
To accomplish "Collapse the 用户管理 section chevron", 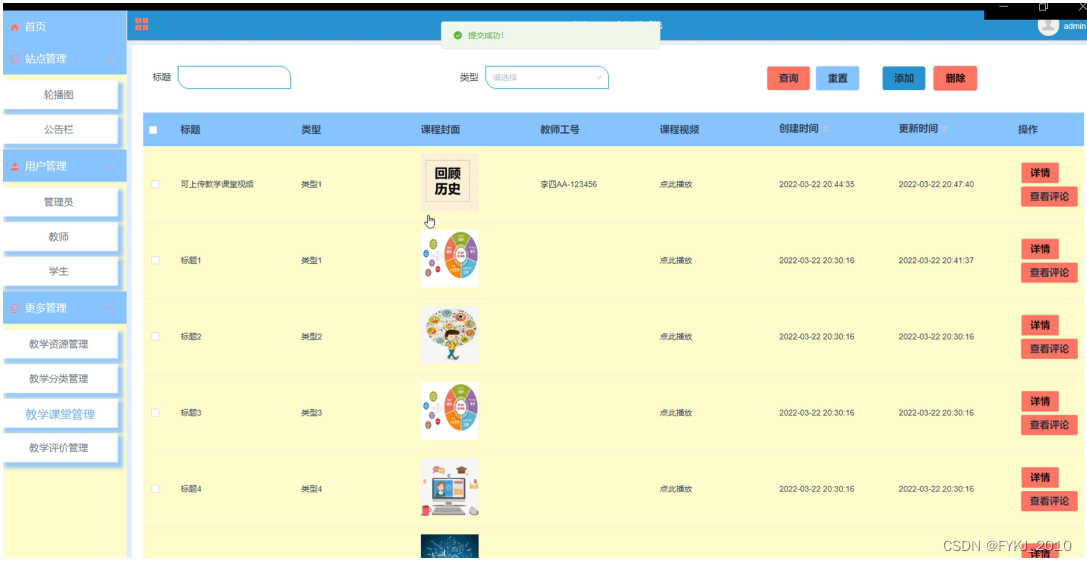I will point(110,166).
